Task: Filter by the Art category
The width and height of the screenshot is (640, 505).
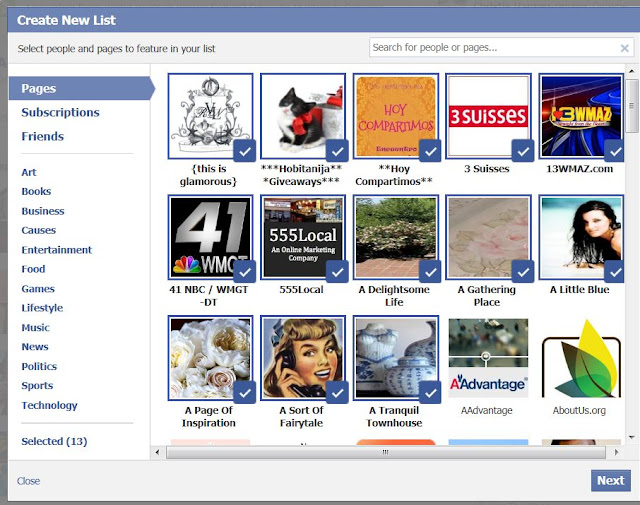Action: click(29, 172)
